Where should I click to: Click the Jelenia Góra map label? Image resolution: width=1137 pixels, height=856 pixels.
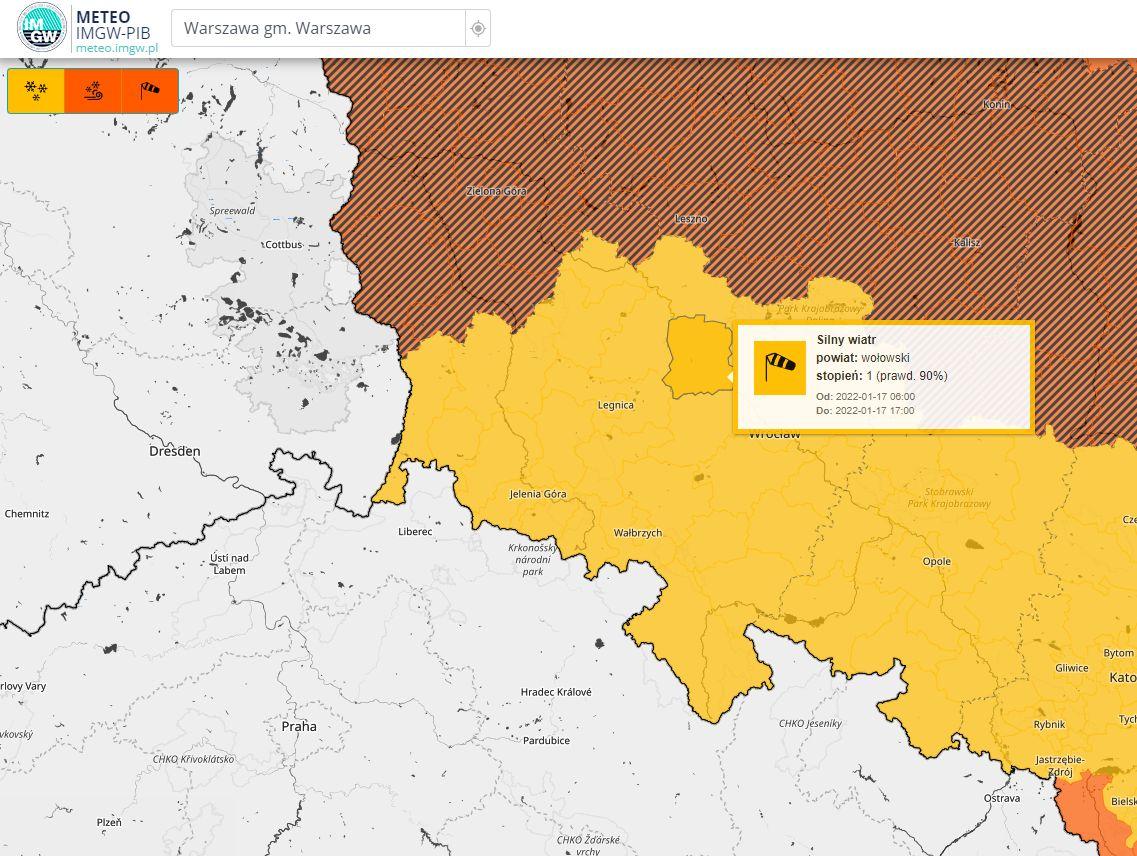coord(538,494)
